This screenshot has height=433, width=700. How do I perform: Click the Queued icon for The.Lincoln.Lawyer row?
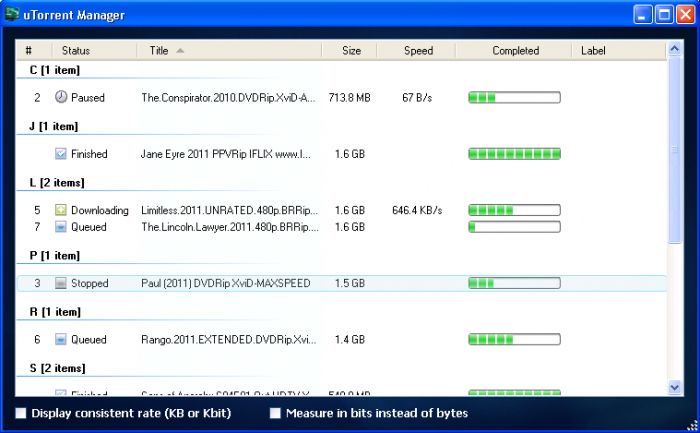click(x=61, y=227)
